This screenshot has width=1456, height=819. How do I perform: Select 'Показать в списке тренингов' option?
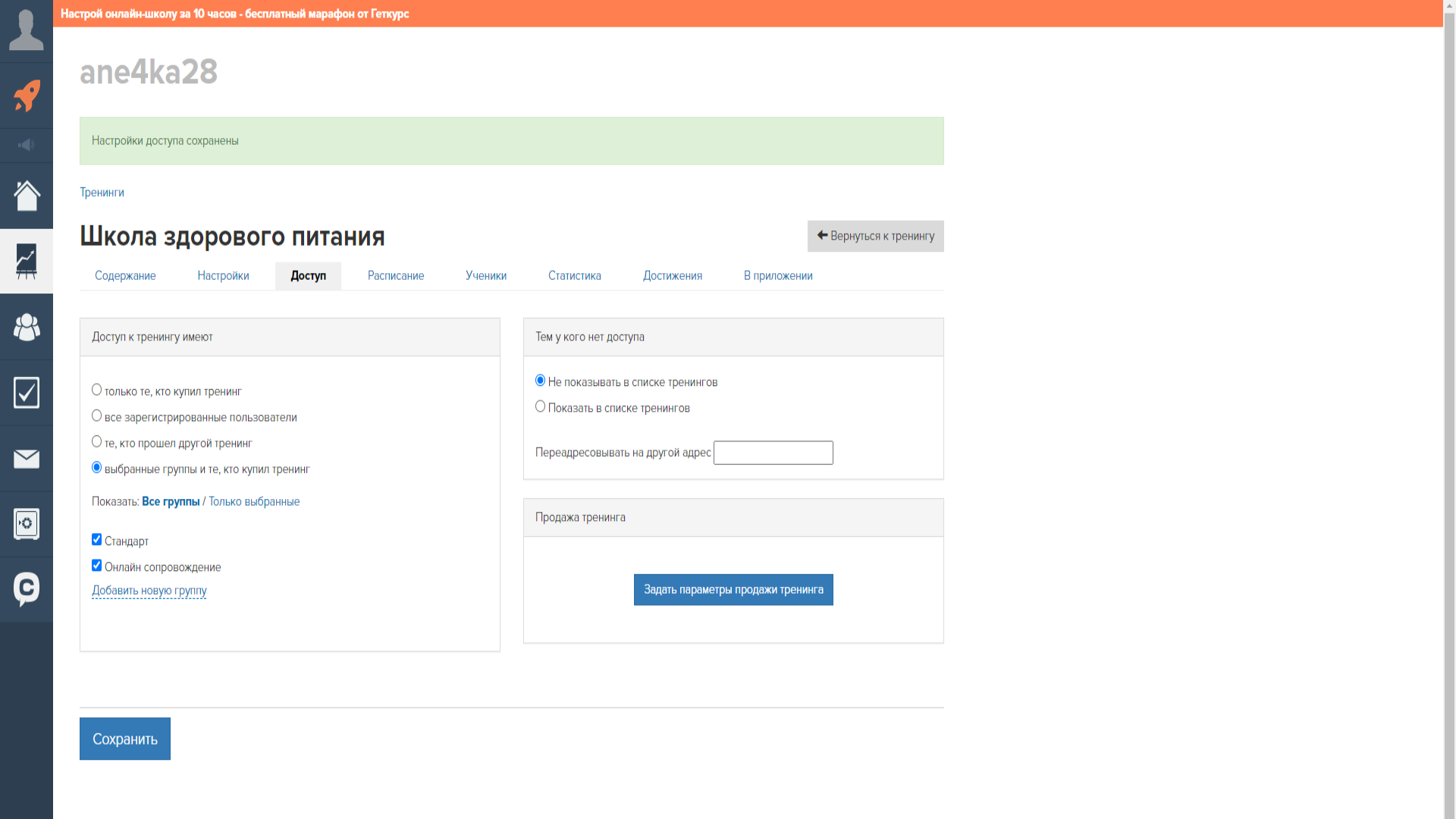tap(540, 406)
